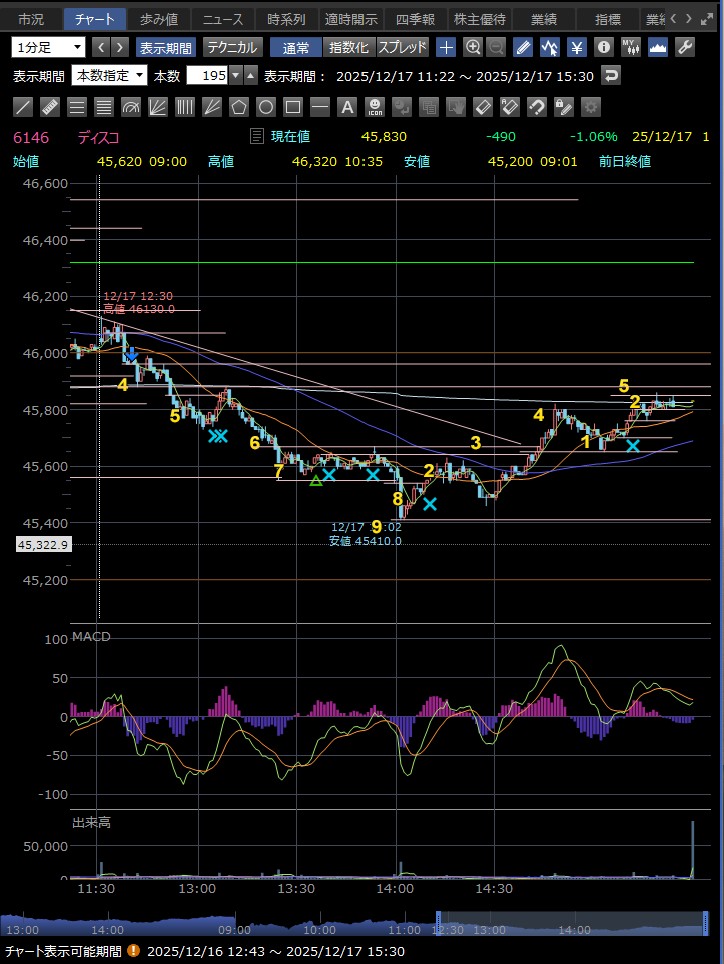Viewport: 724px width, 964px height.
Task: Toggle the crosshair cursor button
Action: (x=446, y=47)
